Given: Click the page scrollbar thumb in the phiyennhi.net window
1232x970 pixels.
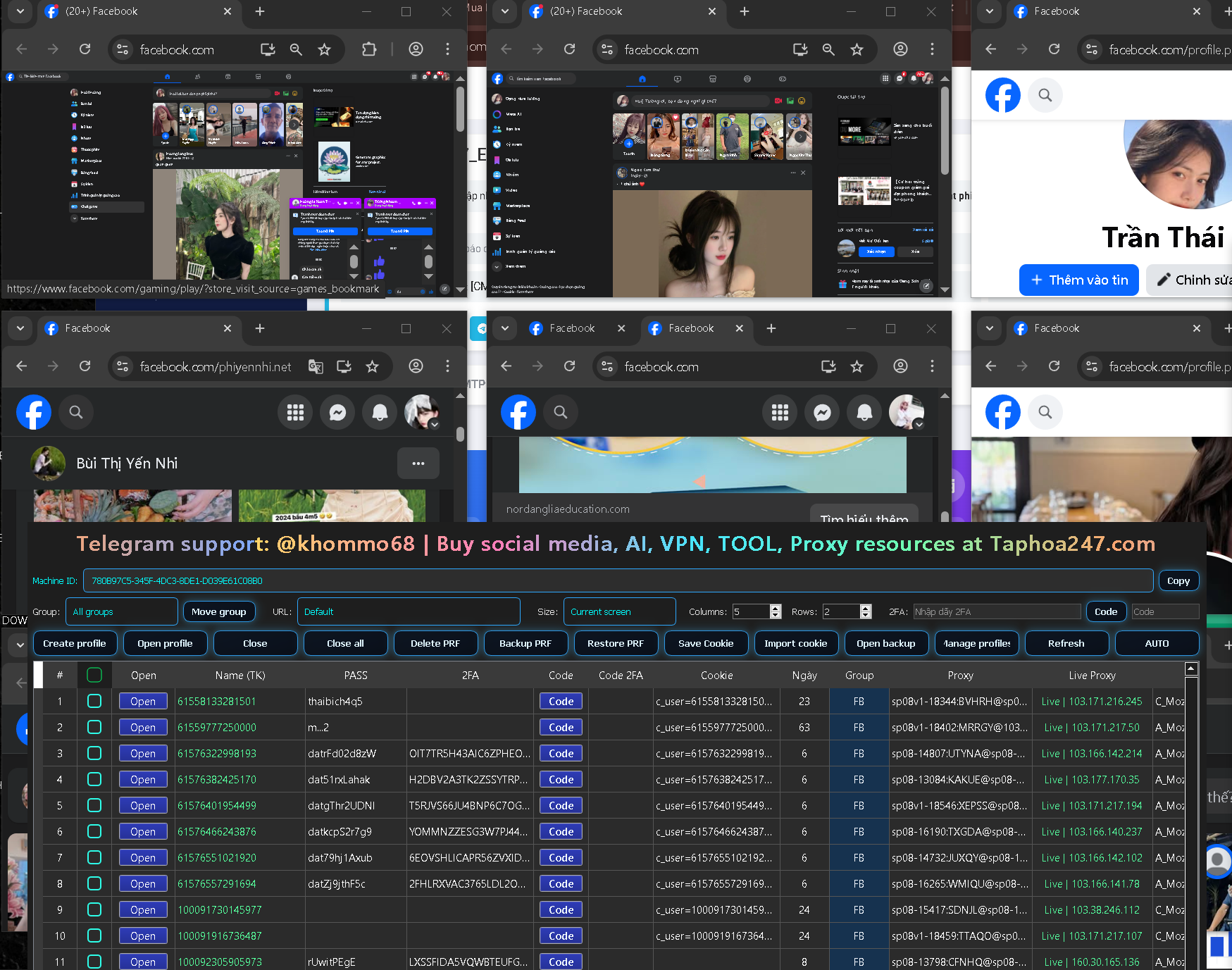Looking at the screenshot, I should coord(460,433).
